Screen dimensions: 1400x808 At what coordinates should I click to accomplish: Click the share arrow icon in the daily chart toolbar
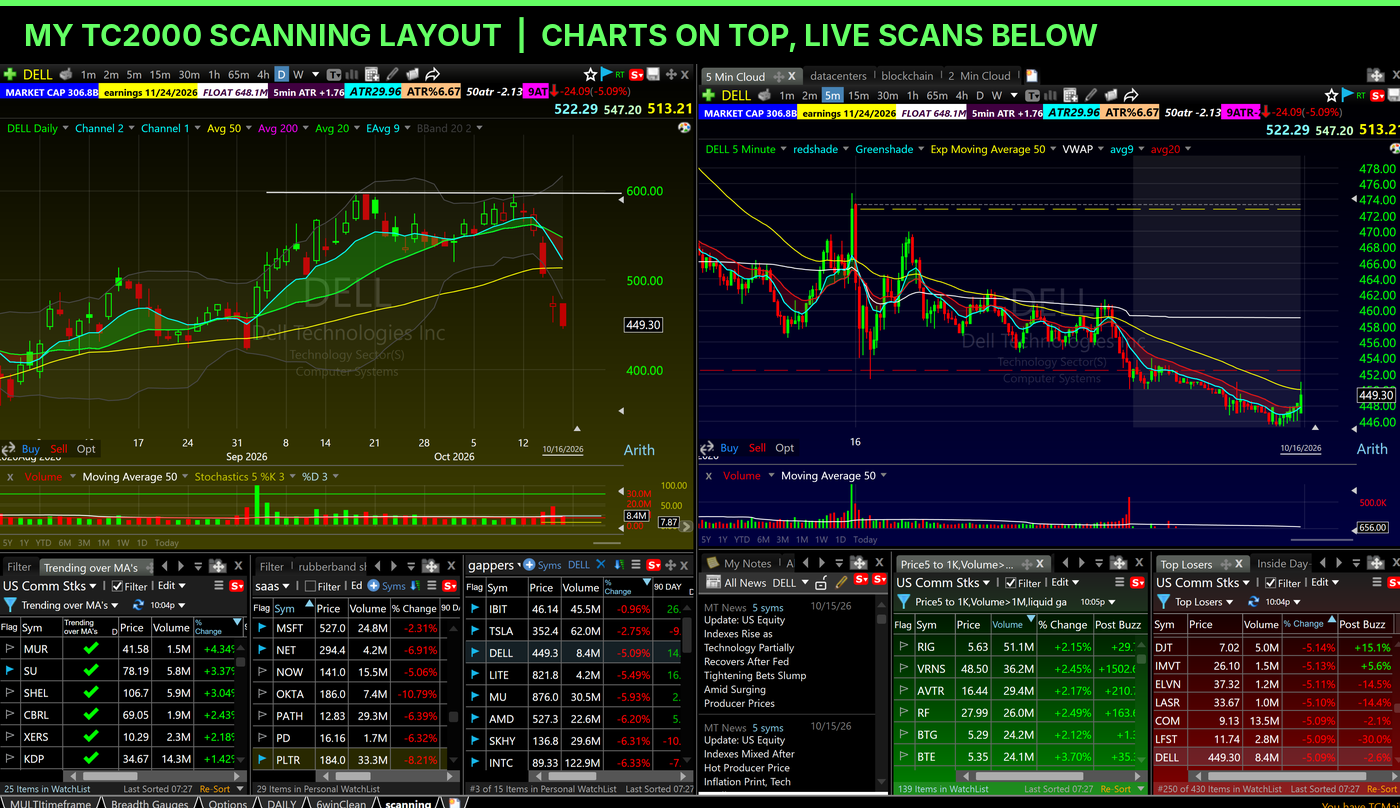pos(433,74)
